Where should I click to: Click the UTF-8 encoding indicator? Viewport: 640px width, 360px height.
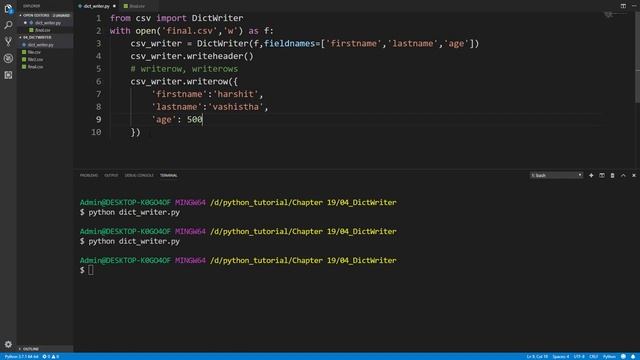pyautogui.click(x=579, y=356)
